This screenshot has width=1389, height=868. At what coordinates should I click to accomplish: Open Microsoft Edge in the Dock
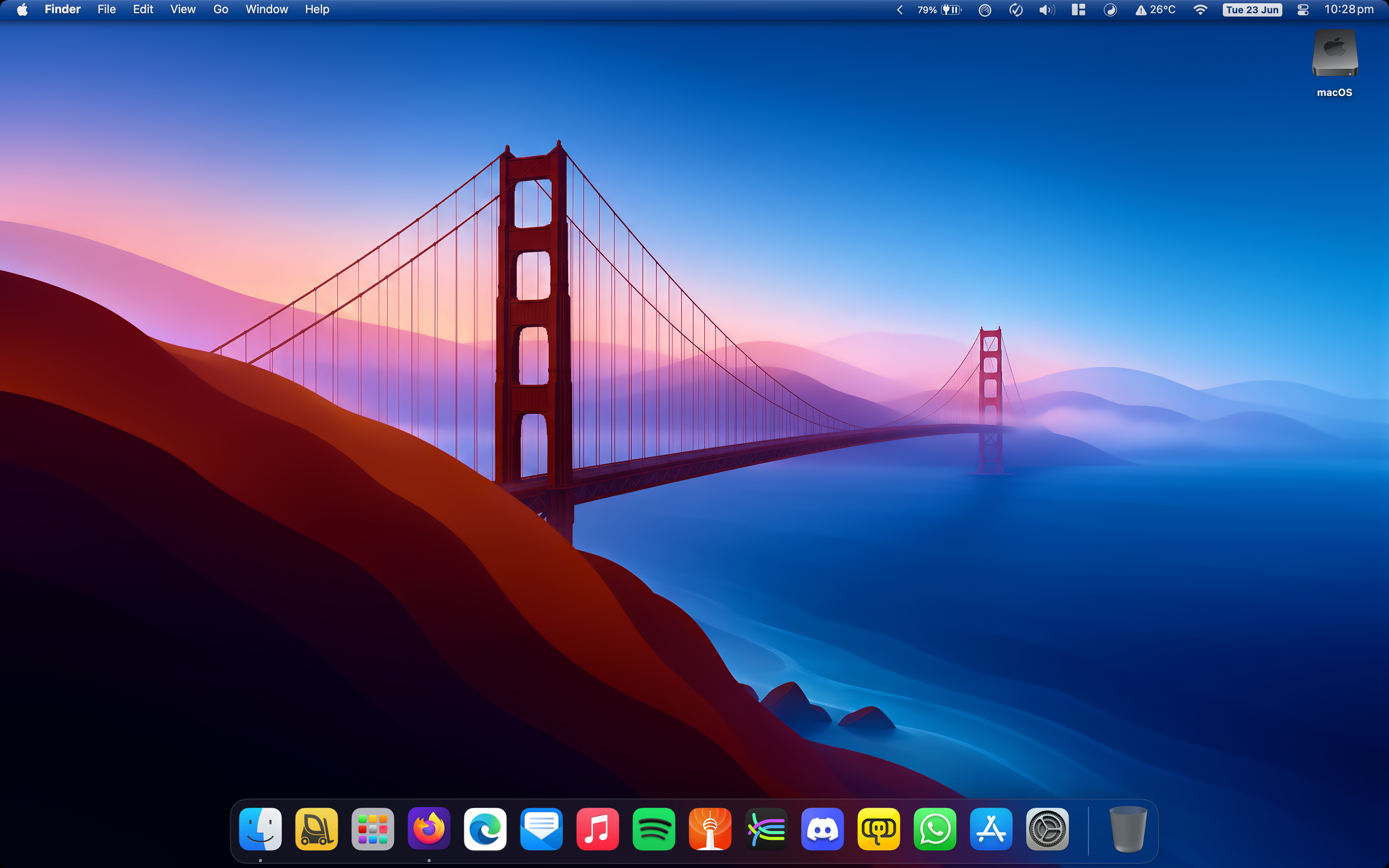pos(485,829)
